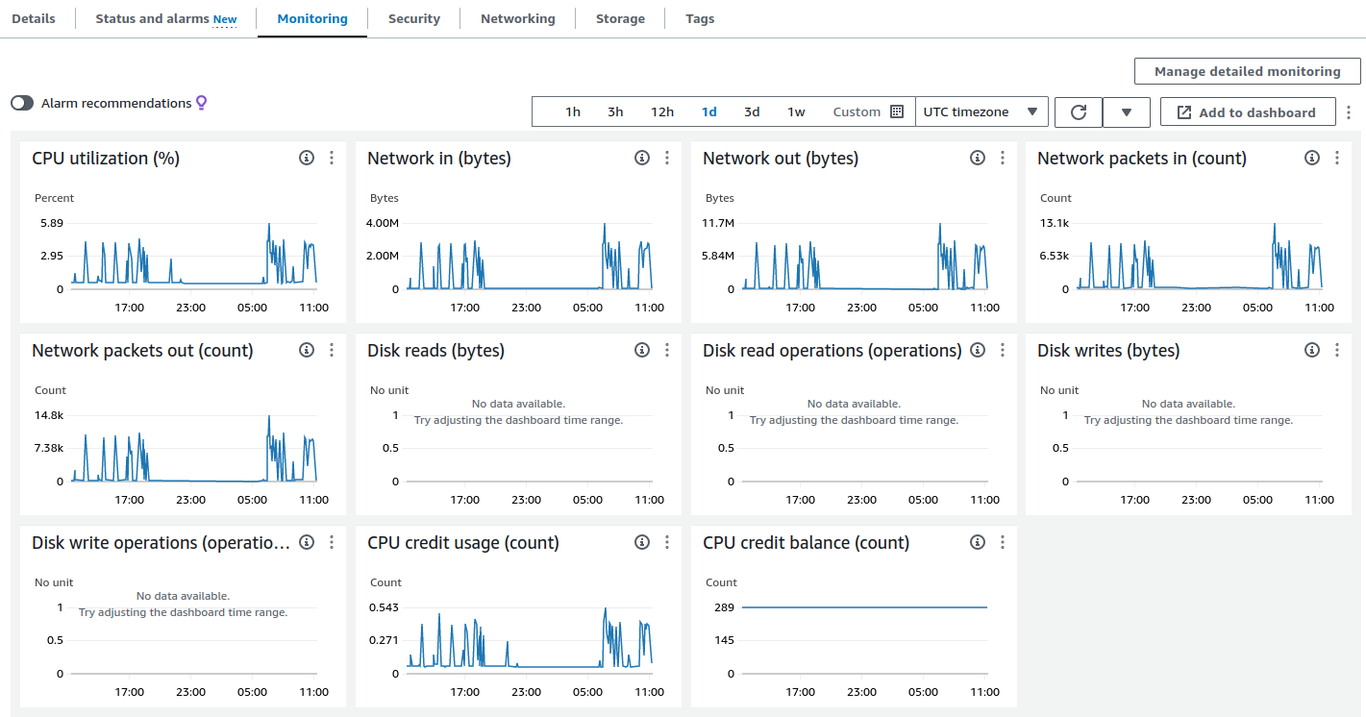The width and height of the screenshot is (1366, 717).
Task: Click the CPU credit usage line chart
Action: 530,640
